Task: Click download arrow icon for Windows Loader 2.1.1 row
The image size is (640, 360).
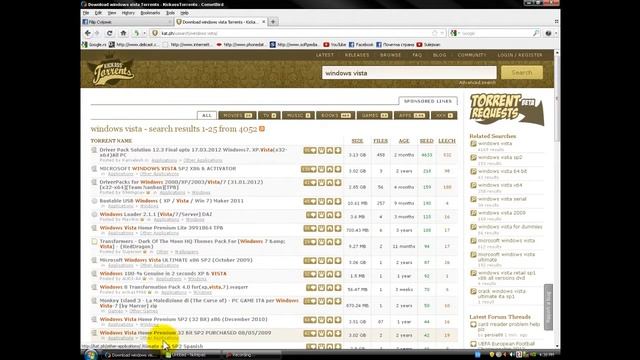Action: 338,215
